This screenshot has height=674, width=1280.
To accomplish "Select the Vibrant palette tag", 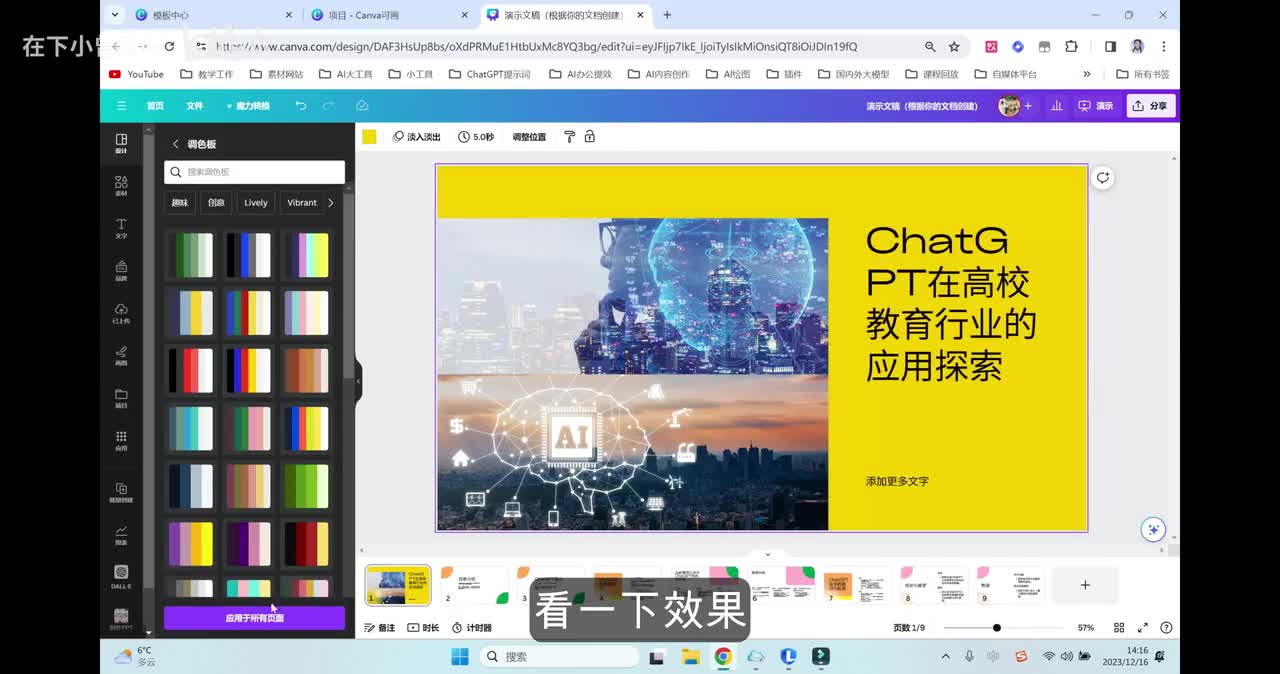I will [x=301, y=203].
